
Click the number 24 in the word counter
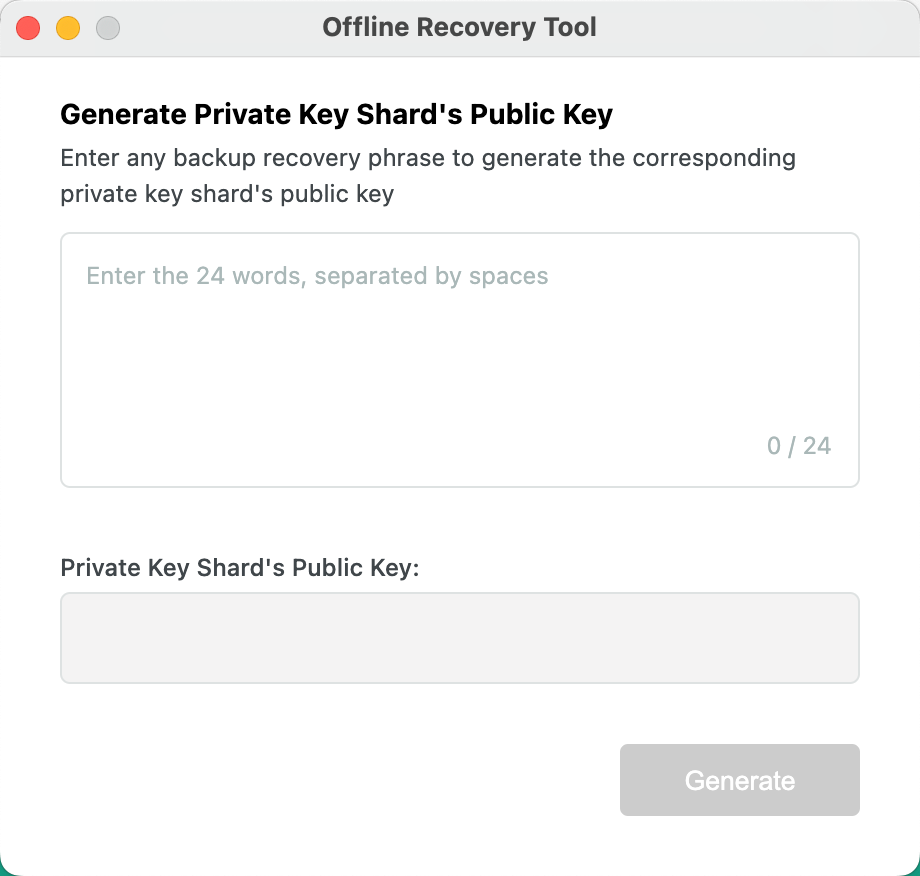pos(817,446)
